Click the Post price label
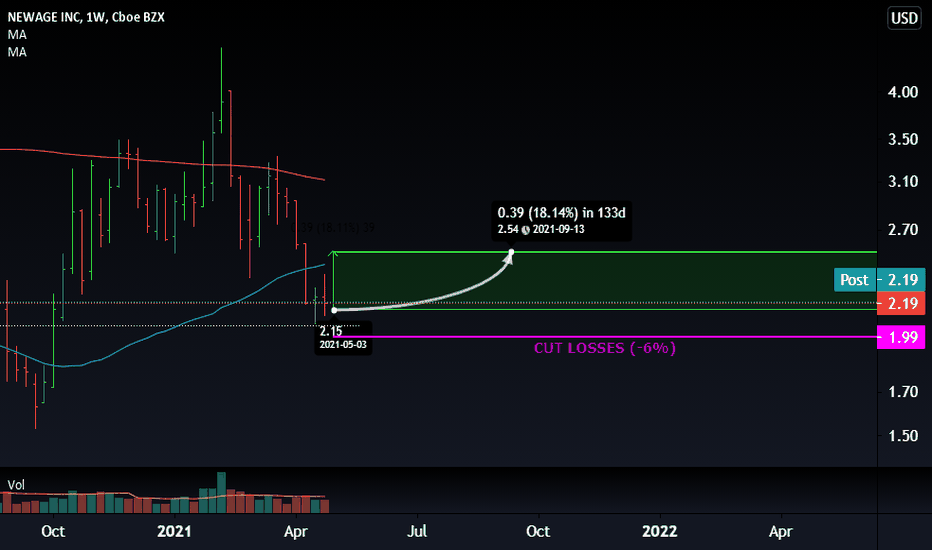The image size is (932, 550). pyautogui.click(x=854, y=279)
